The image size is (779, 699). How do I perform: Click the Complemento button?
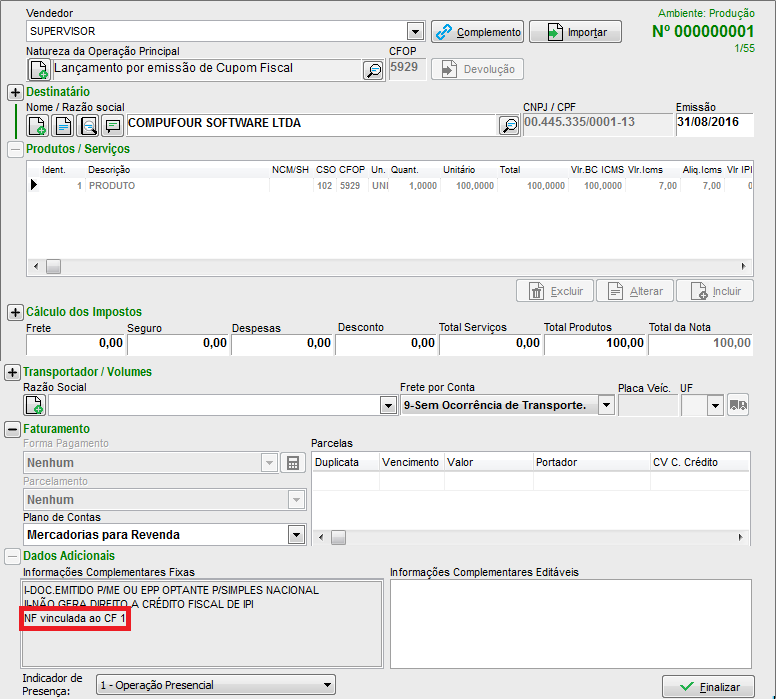pyautogui.click(x=478, y=32)
